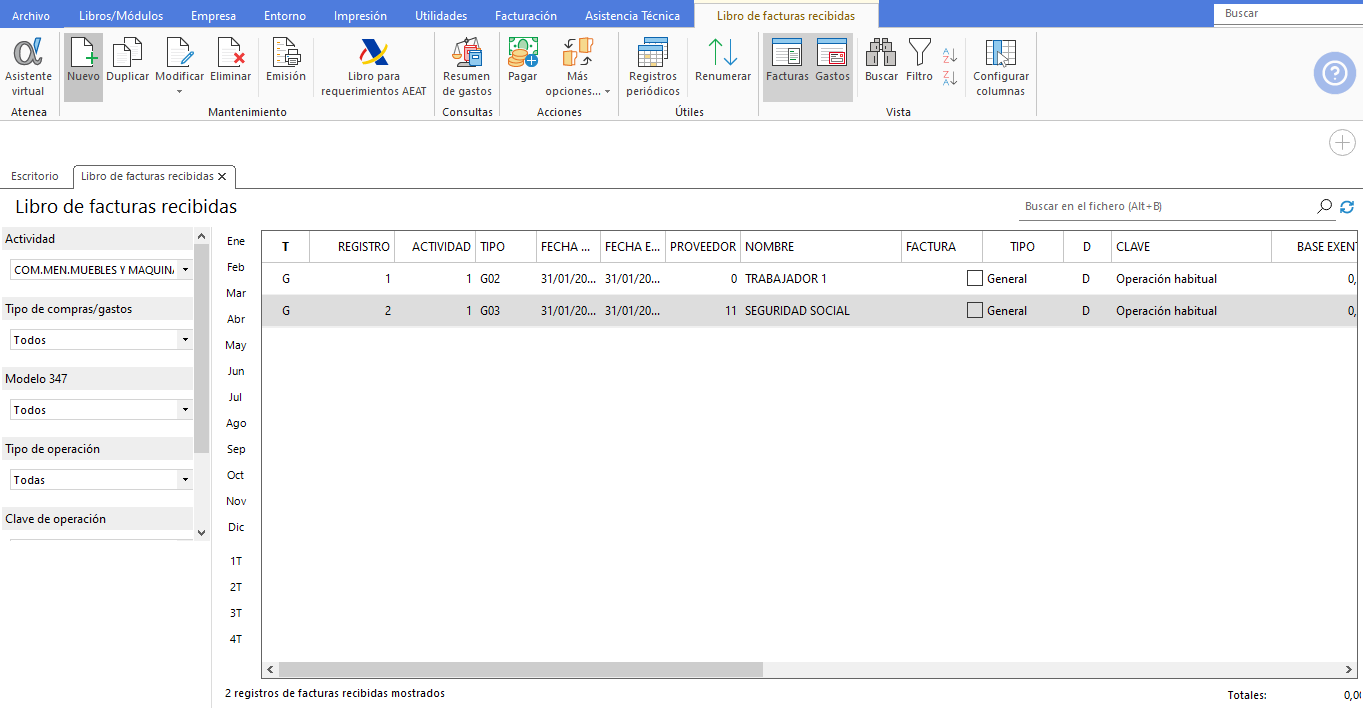The height and width of the screenshot is (708, 1363).
Task: Switch to Utilidades ribbon tab
Action: click(x=441, y=16)
